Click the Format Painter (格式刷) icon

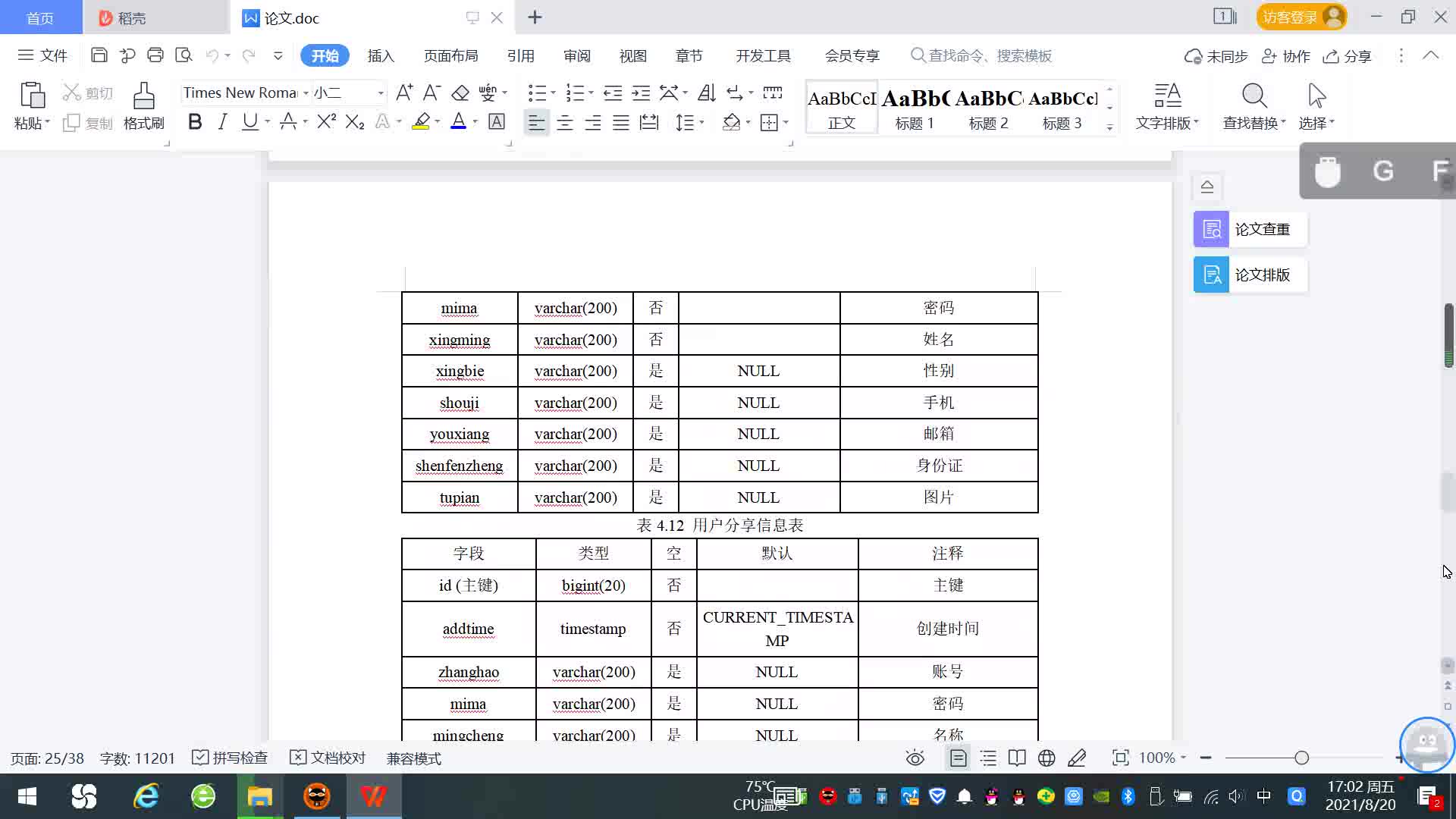(143, 97)
